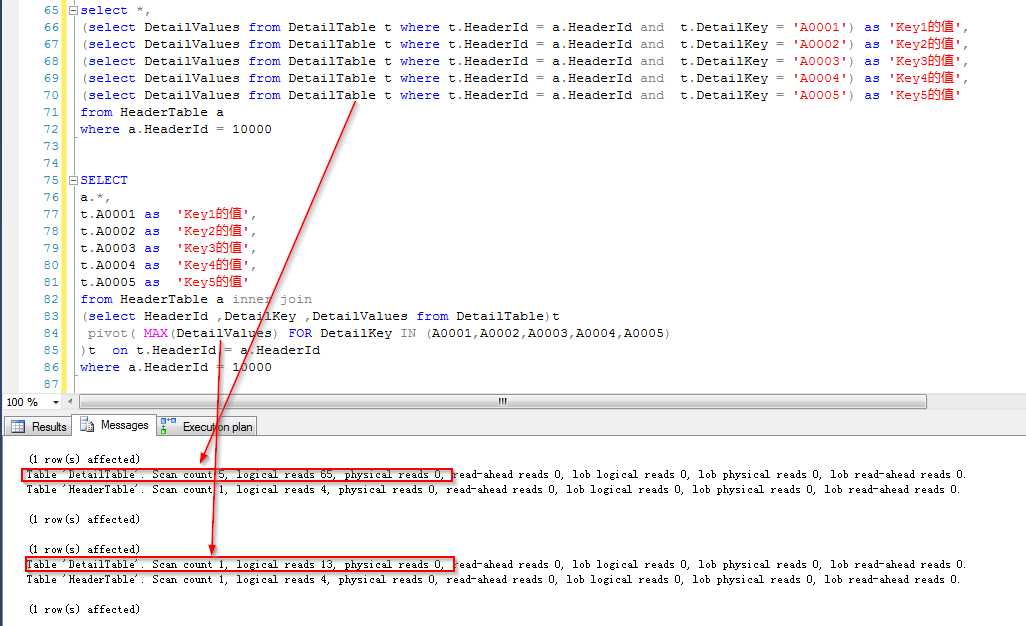
Task: Click line number 87 in the gutter
Action: coord(51,385)
